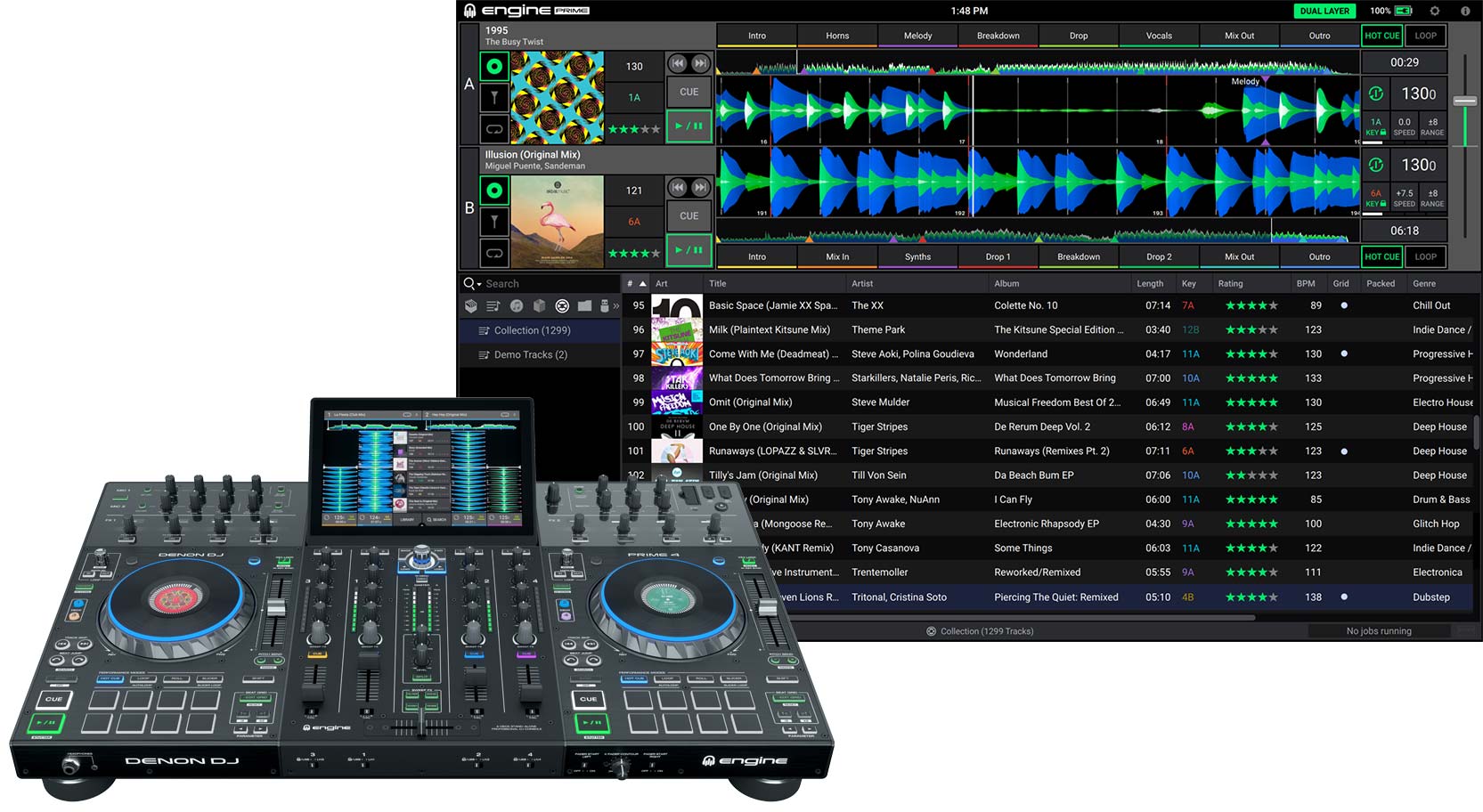Open the search filter dropdown arrow
The width and height of the screenshot is (1483, 812).
[479, 285]
